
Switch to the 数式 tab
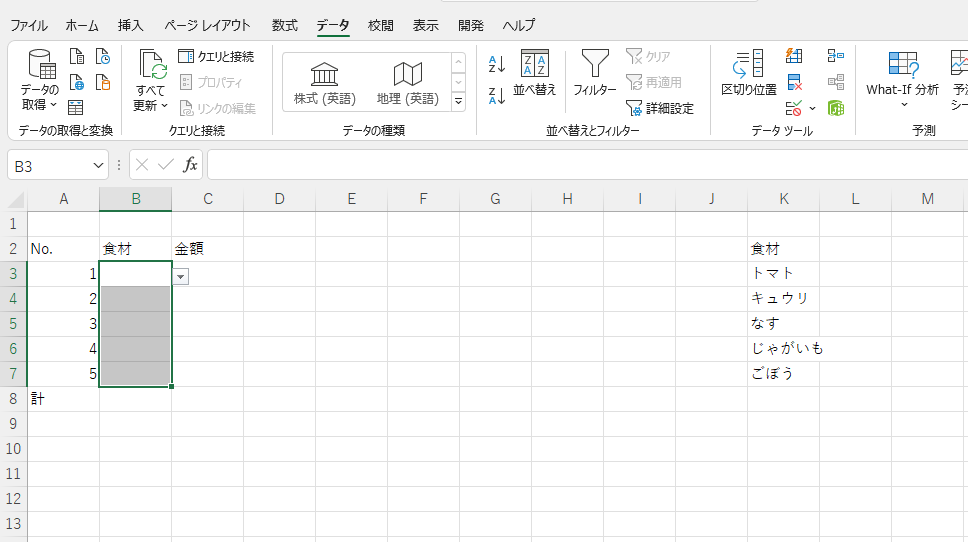pos(285,25)
